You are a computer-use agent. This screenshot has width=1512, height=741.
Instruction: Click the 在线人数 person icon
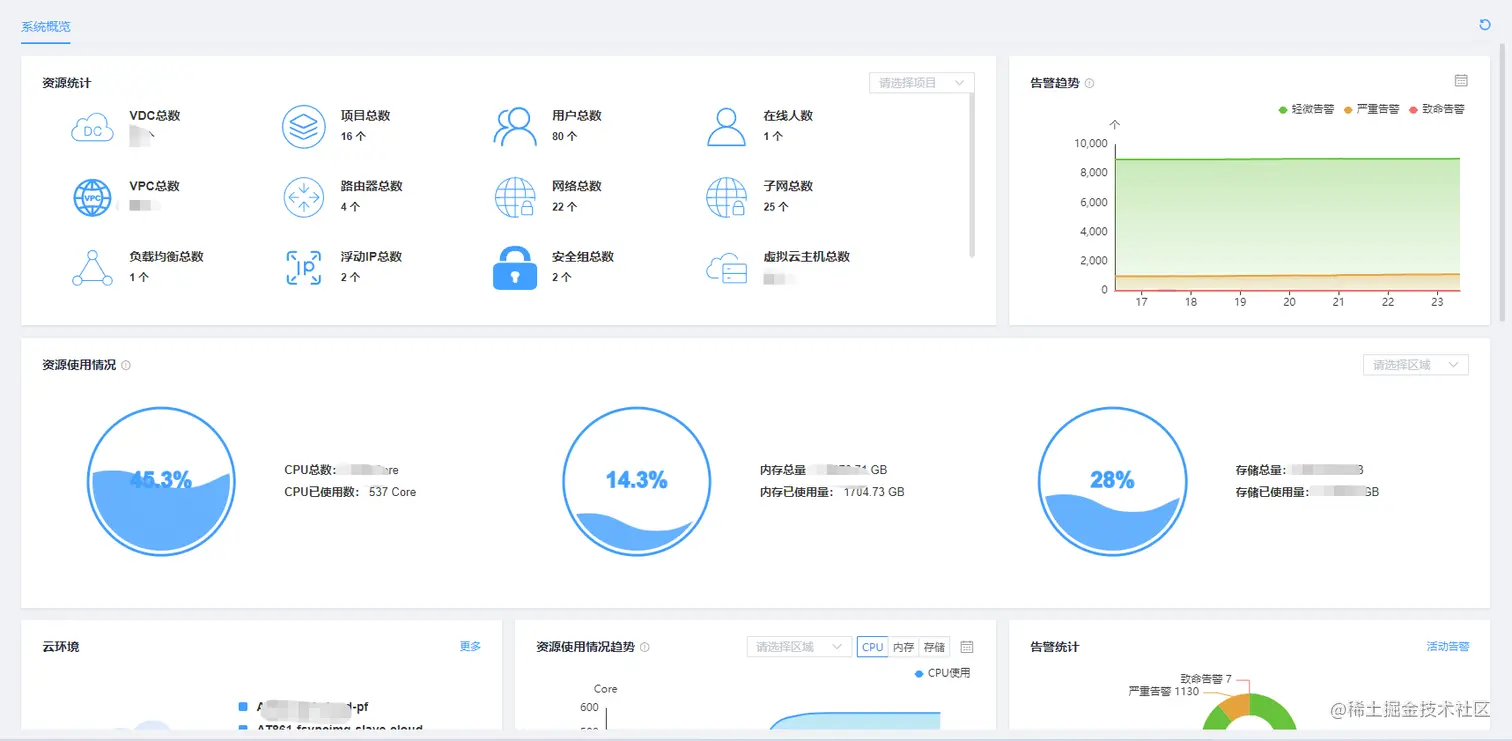coord(726,127)
